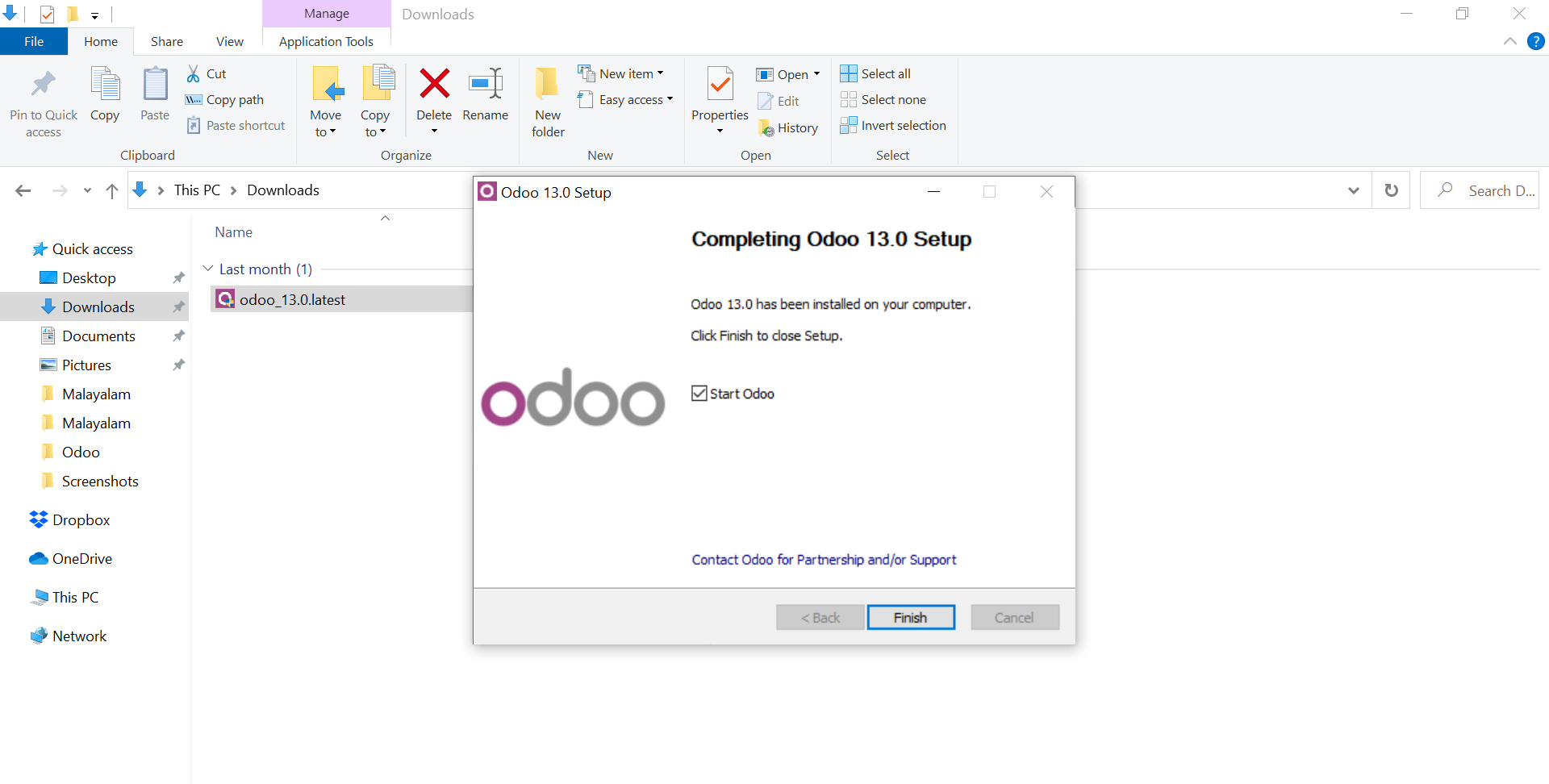Click the Select all icon
The width and height of the screenshot is (1549, 784).
(849, 74)
